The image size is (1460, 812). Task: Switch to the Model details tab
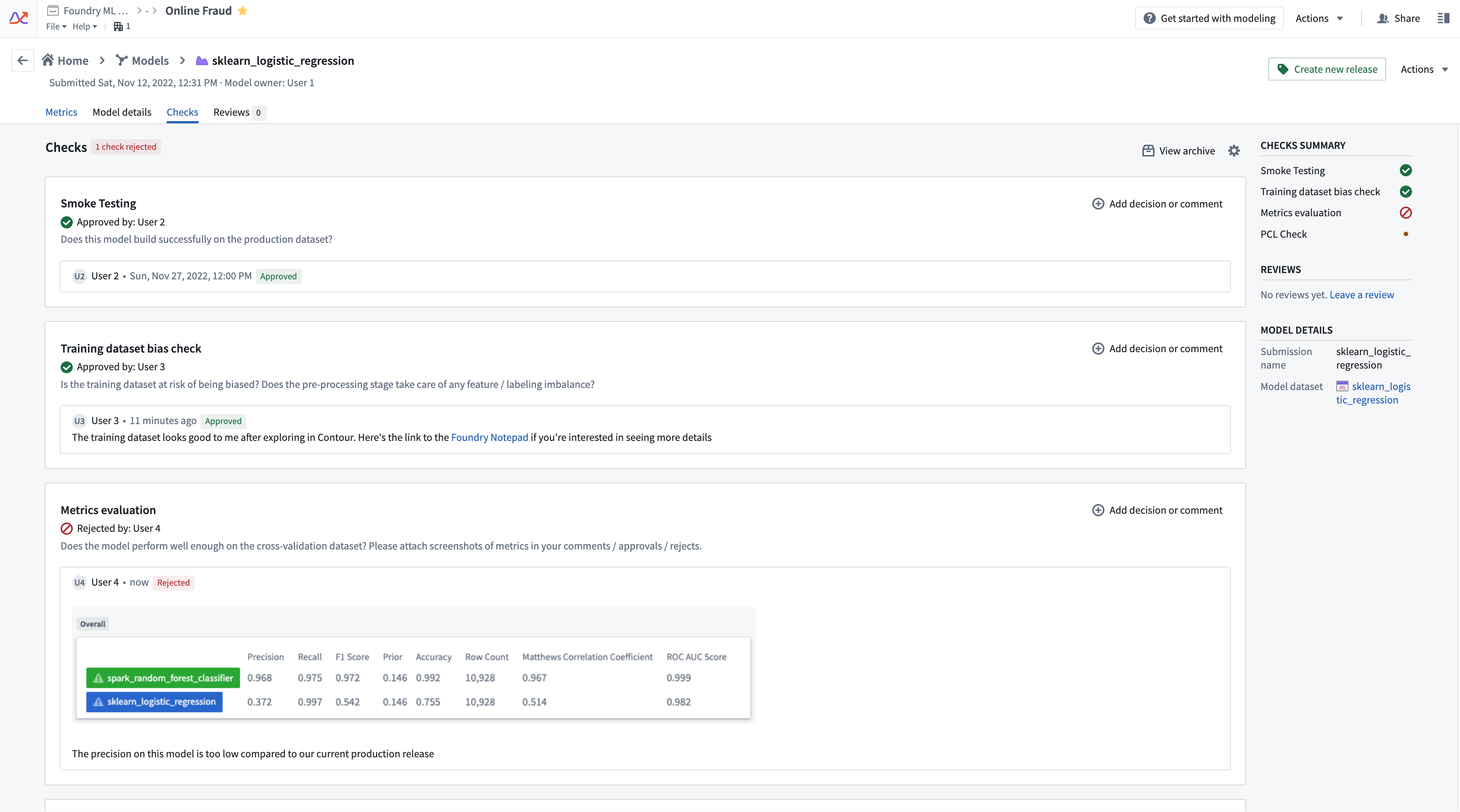coord(121,112)
